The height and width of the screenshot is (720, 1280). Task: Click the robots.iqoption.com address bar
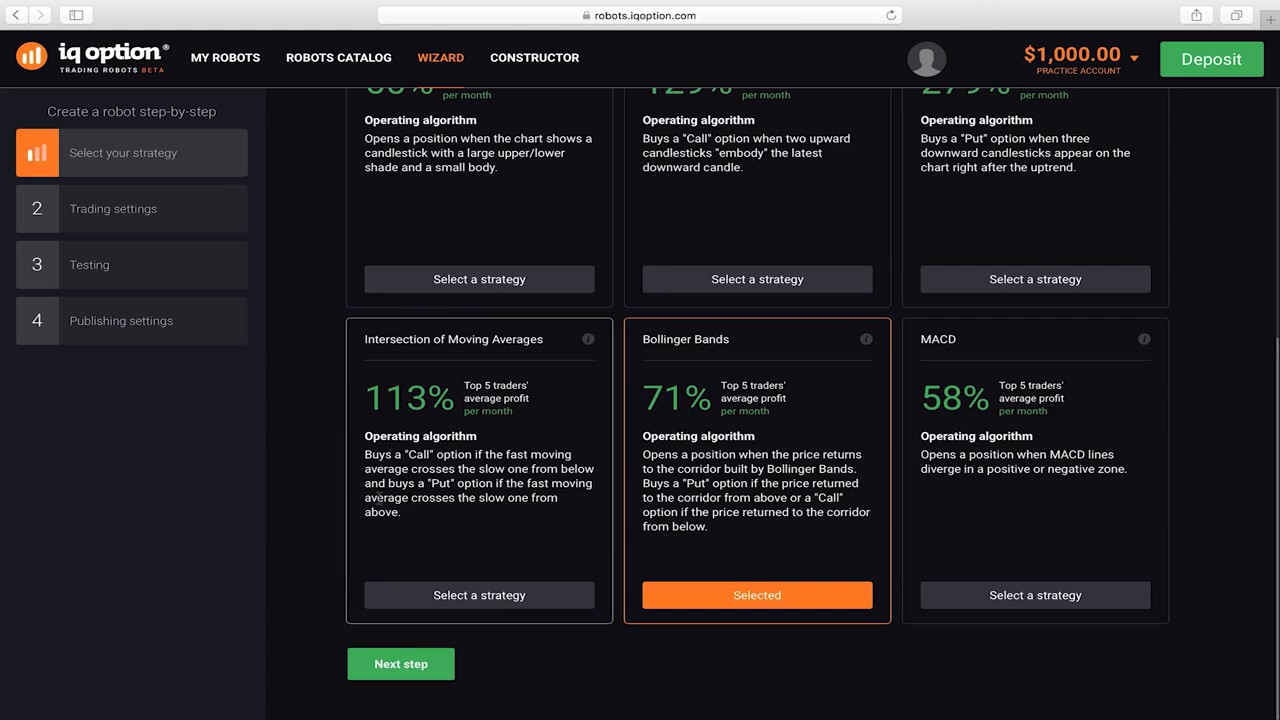tap(640, 15)
